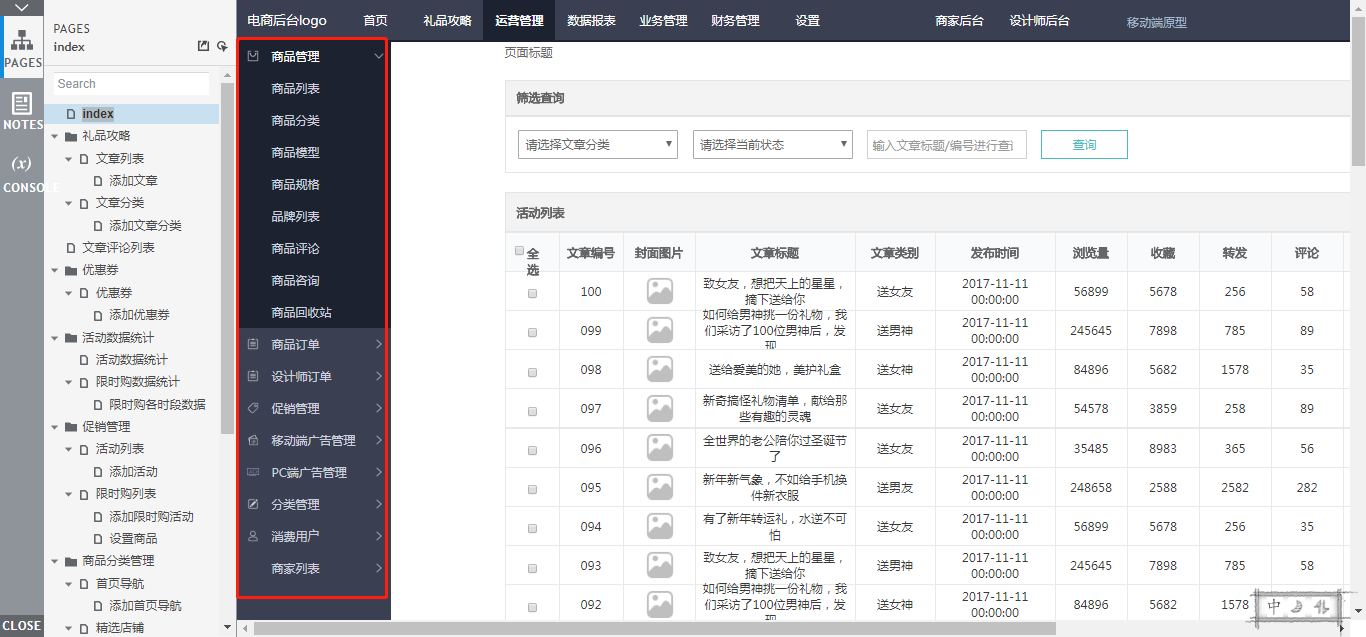Click the 移动端广告管理 sidebar icon
This screenshot has width=1366, height=637.
tap(253, 440)
